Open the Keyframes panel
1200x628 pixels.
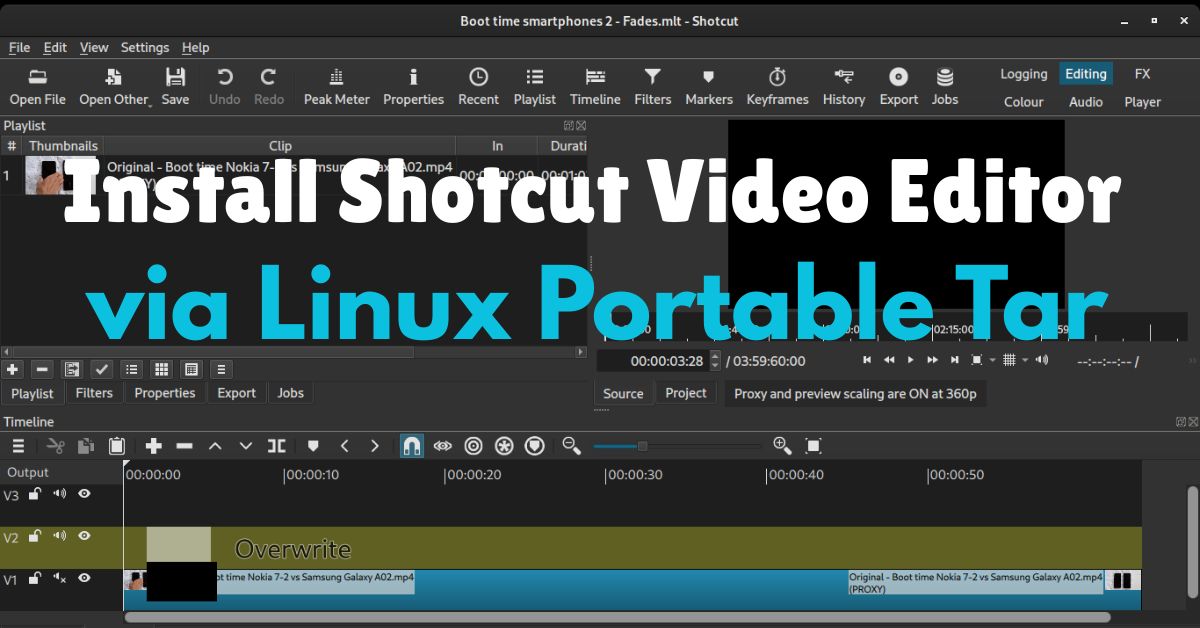(777, 87)
